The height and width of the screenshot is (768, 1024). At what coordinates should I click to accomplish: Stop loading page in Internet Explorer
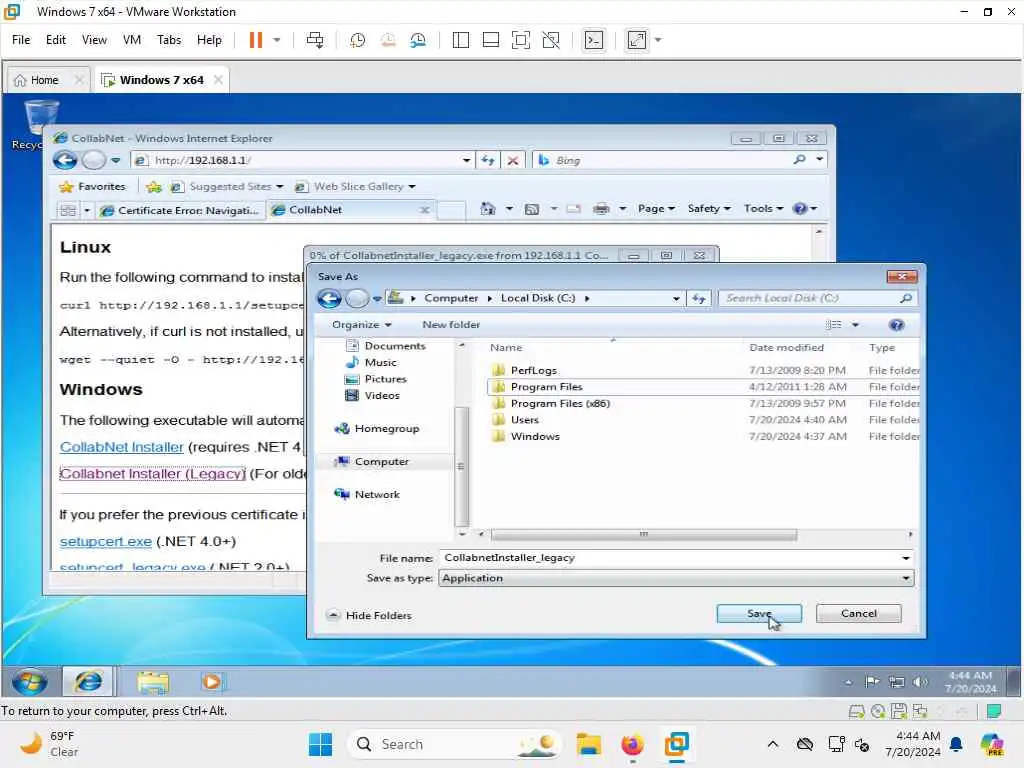(513, 160)
